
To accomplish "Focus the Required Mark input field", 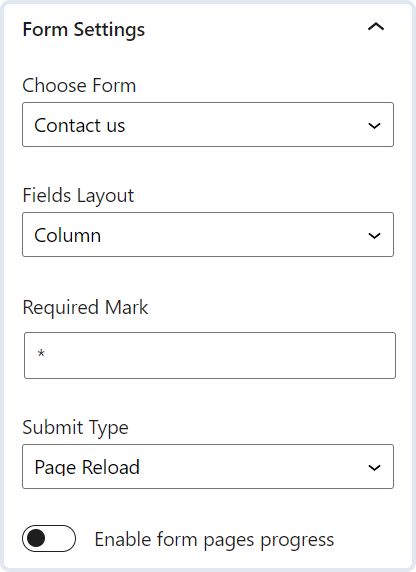I will tap(210, 355).
